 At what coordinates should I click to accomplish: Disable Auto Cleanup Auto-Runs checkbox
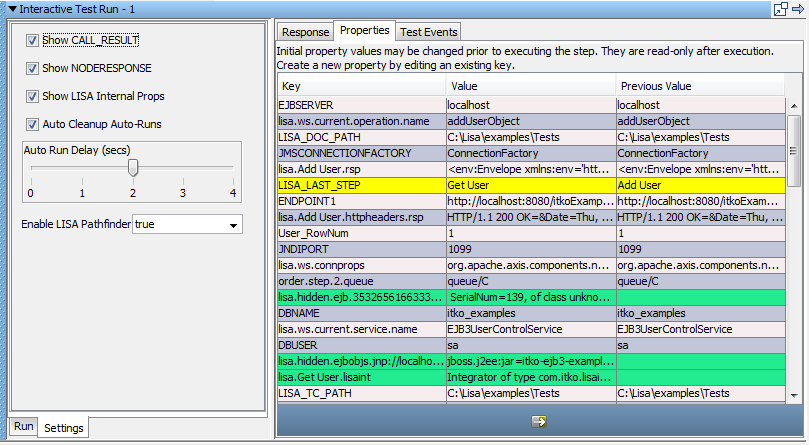click(x=33, y=124)
